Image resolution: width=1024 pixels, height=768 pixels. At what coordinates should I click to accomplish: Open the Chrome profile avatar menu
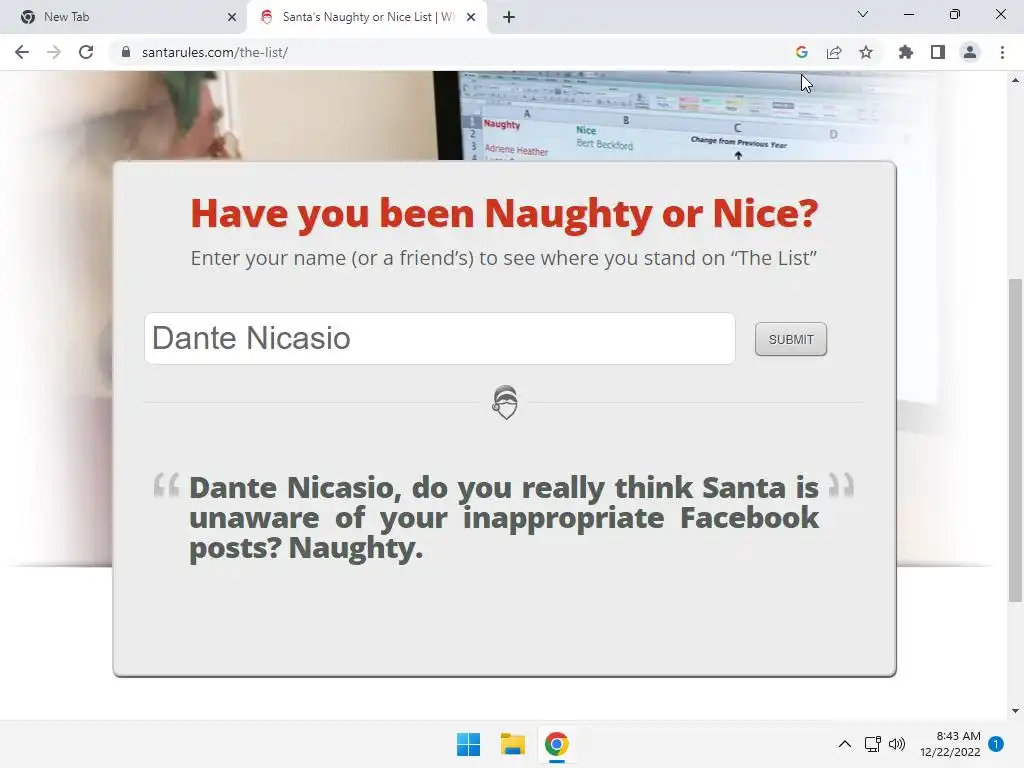tap(970, 52)
